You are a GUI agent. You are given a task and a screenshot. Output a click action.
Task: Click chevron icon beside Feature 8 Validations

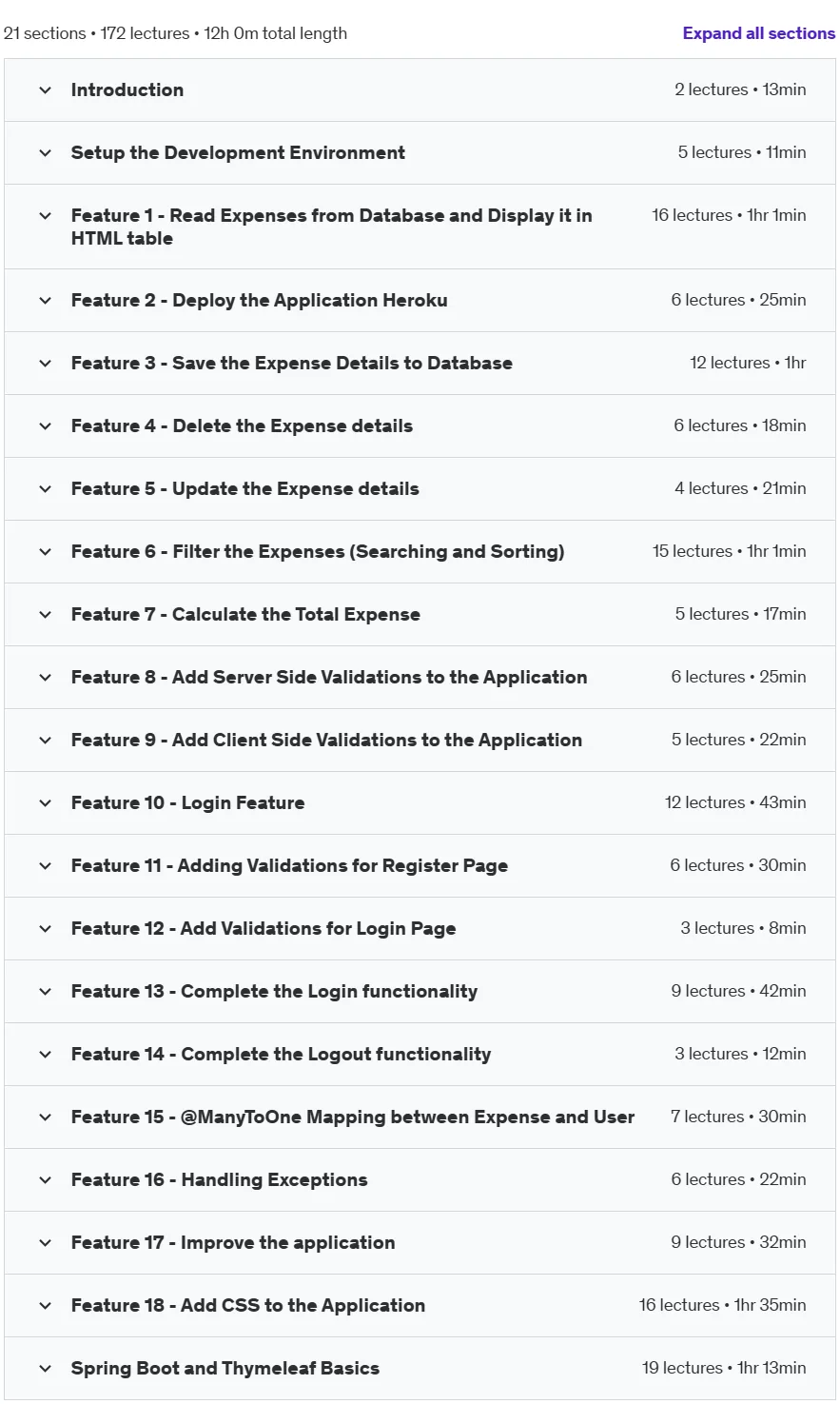45,678
